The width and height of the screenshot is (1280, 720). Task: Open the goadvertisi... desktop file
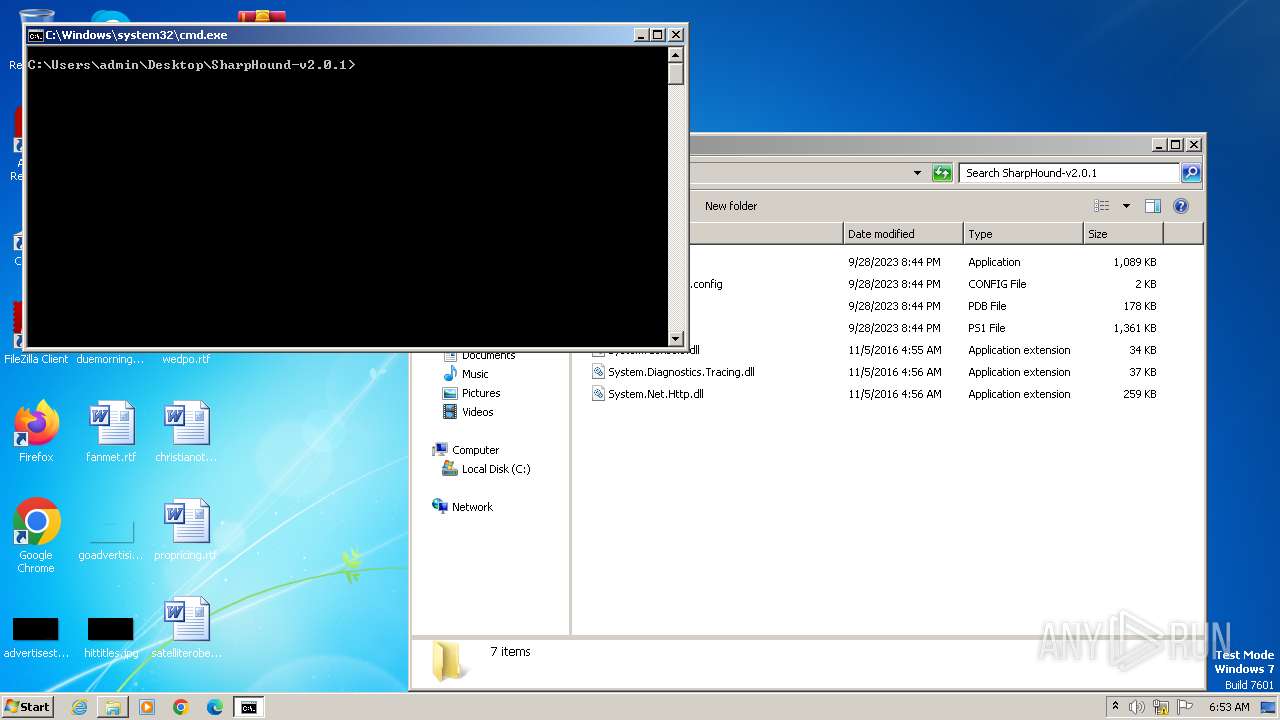point(111,538)
